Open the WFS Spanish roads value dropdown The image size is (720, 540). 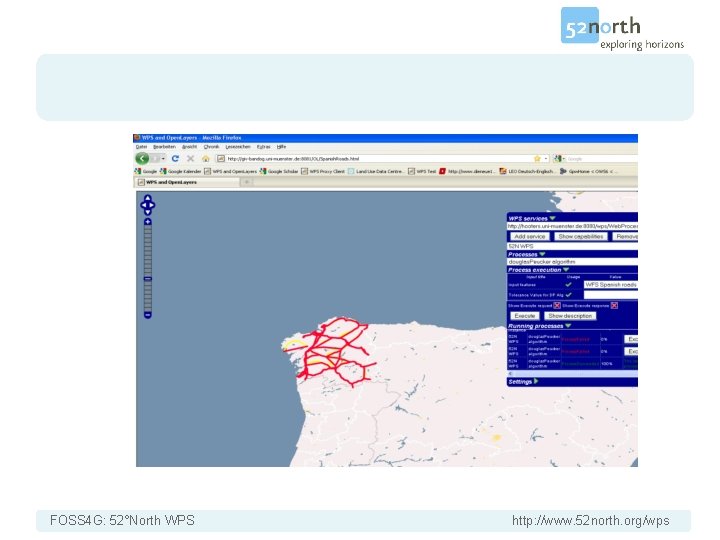(x=610, y=285)
